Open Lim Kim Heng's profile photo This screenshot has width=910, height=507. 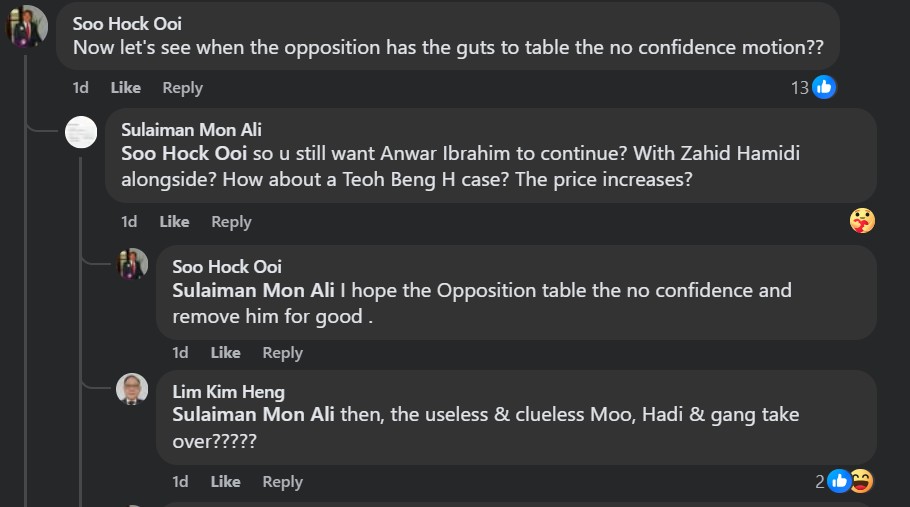(132, 389)
